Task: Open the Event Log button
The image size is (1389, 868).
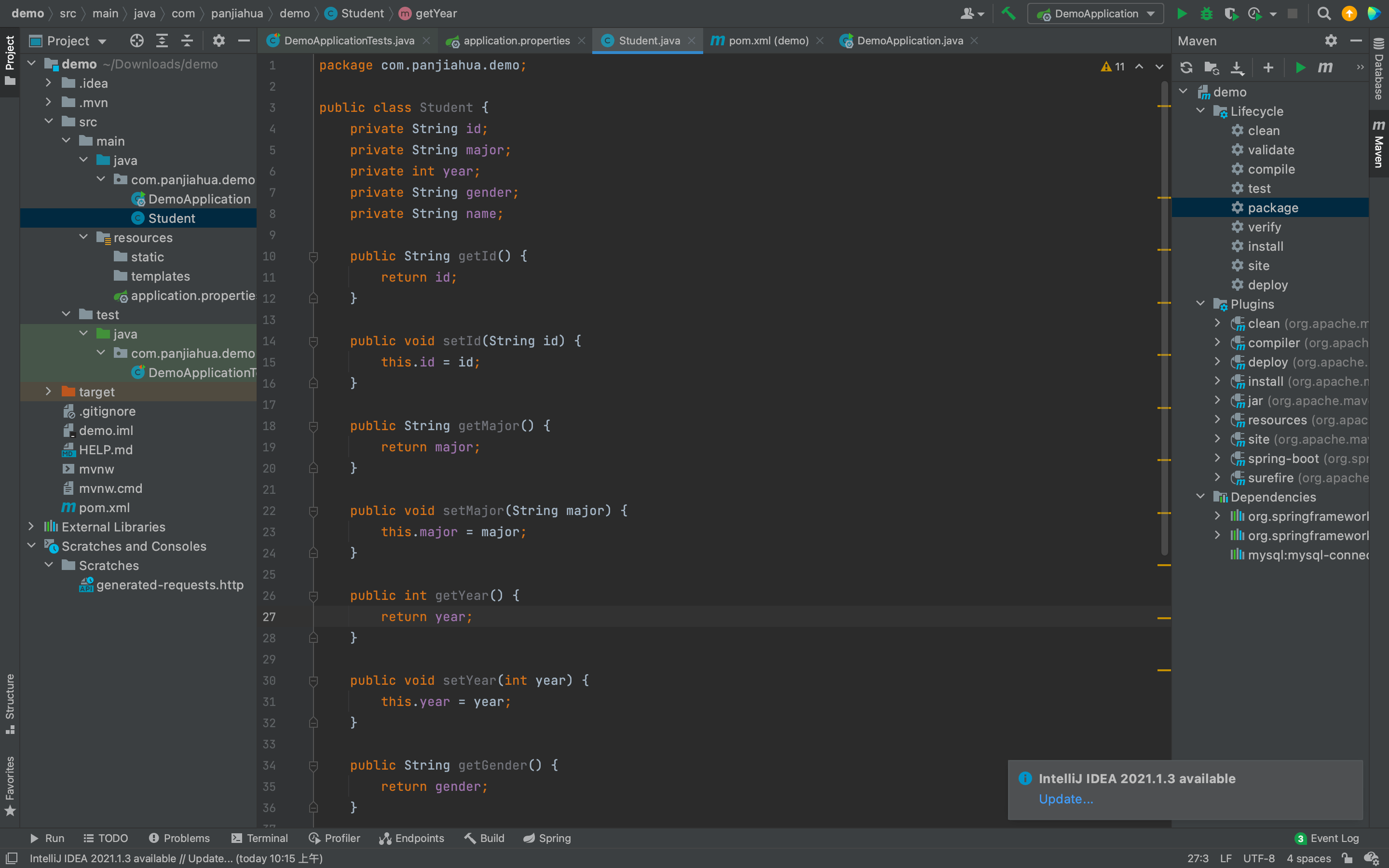Action: (x=1327, y=838)
